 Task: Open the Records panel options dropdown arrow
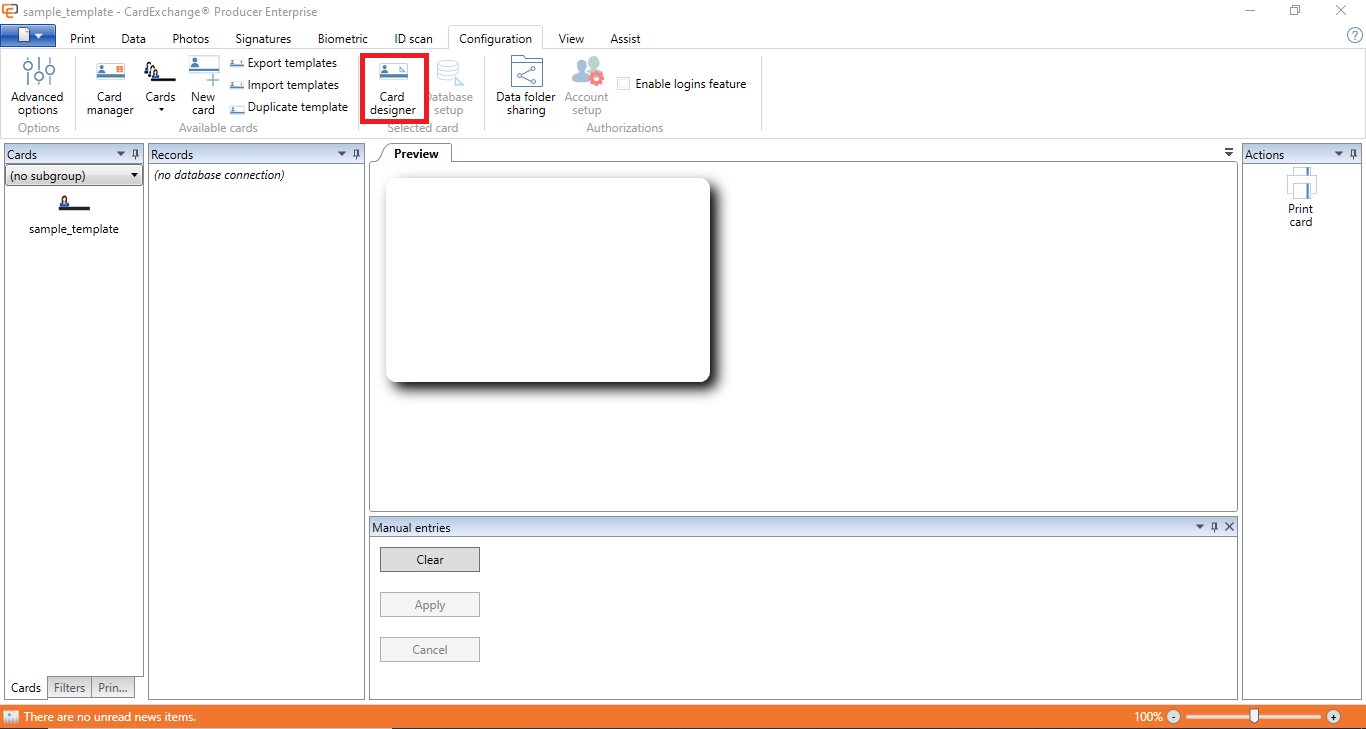pos(342,154)
